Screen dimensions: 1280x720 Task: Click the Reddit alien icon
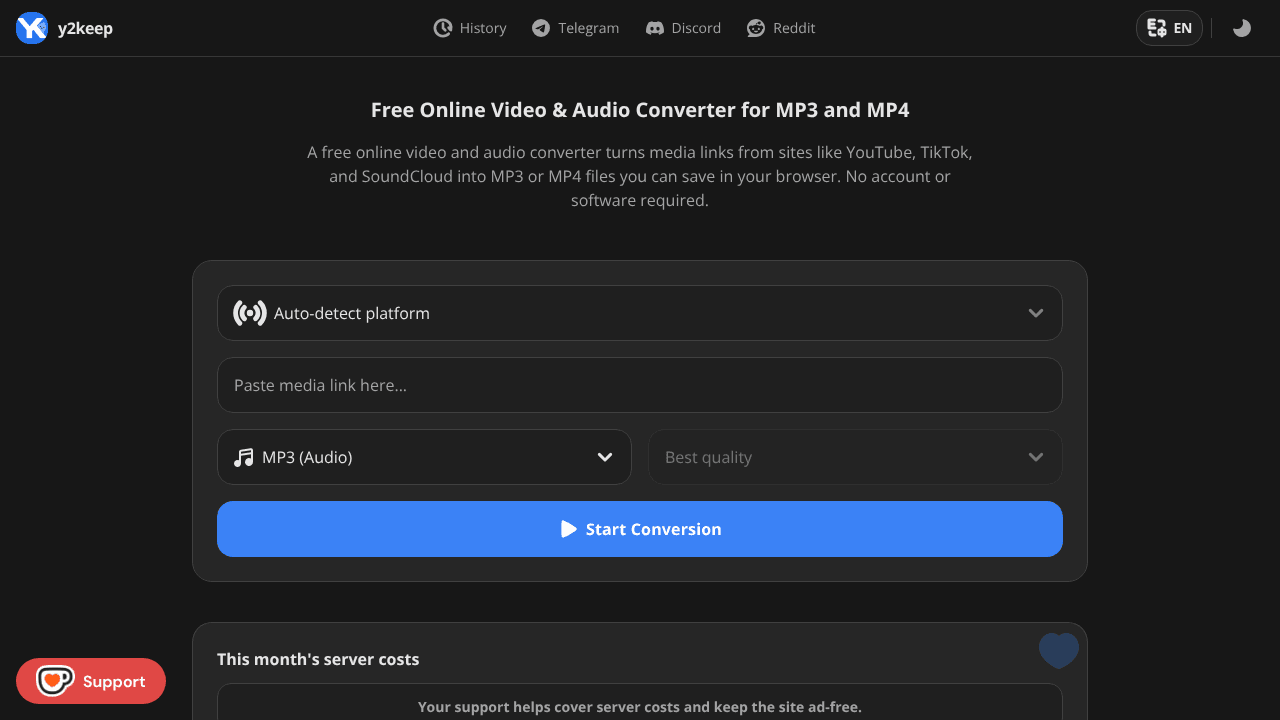(756, 28)
